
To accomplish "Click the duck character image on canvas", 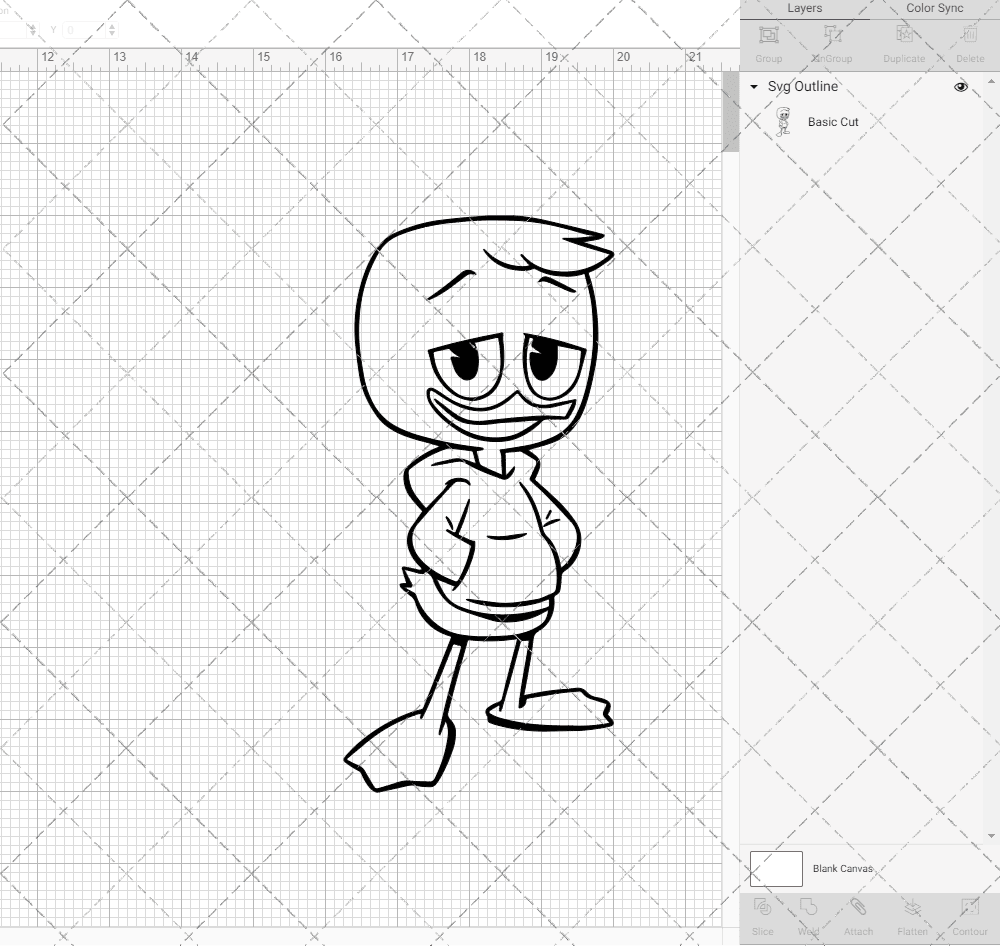I will (478, 504).
